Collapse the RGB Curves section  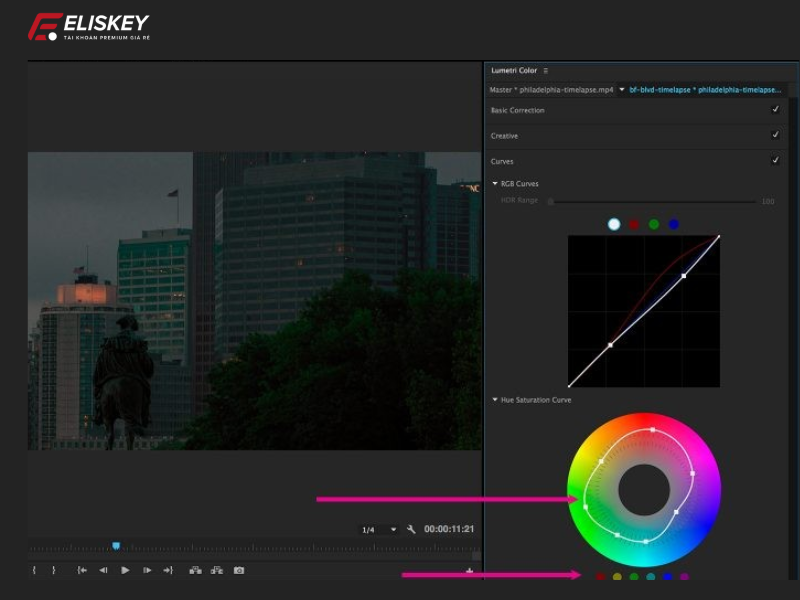tap(493, 183)
